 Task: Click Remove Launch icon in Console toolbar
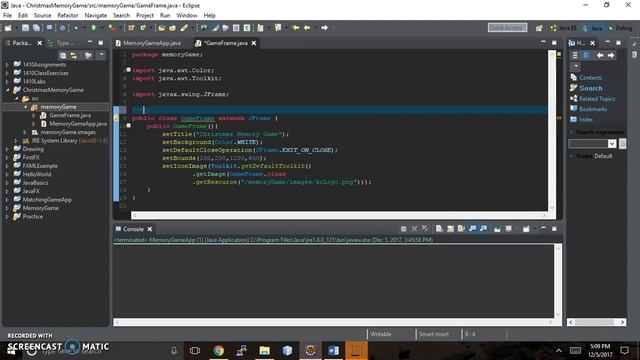tap(414, 229)
